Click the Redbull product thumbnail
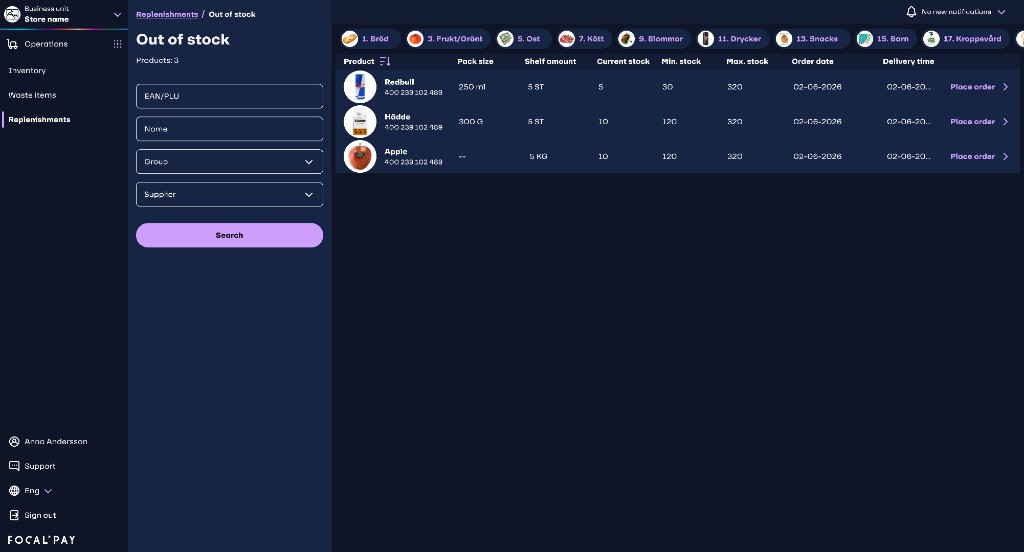Viewport: 1024px width, 552px height. pos(360,87)
